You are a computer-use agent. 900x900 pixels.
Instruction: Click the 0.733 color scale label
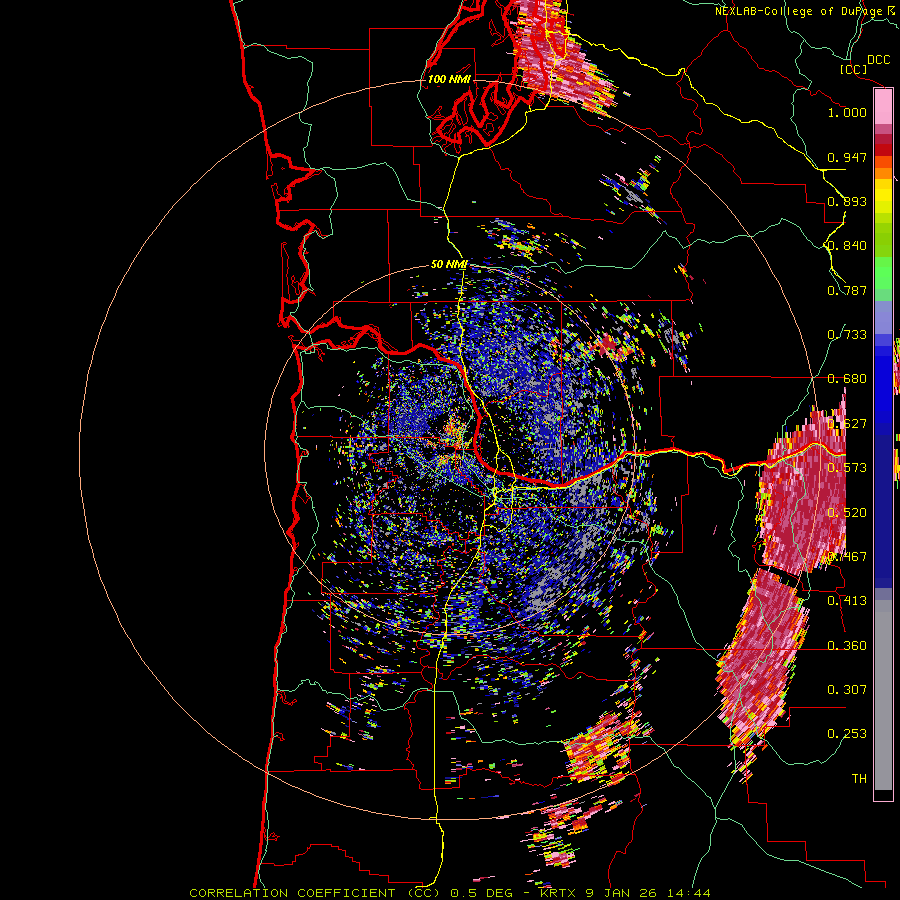click(847, 335)
